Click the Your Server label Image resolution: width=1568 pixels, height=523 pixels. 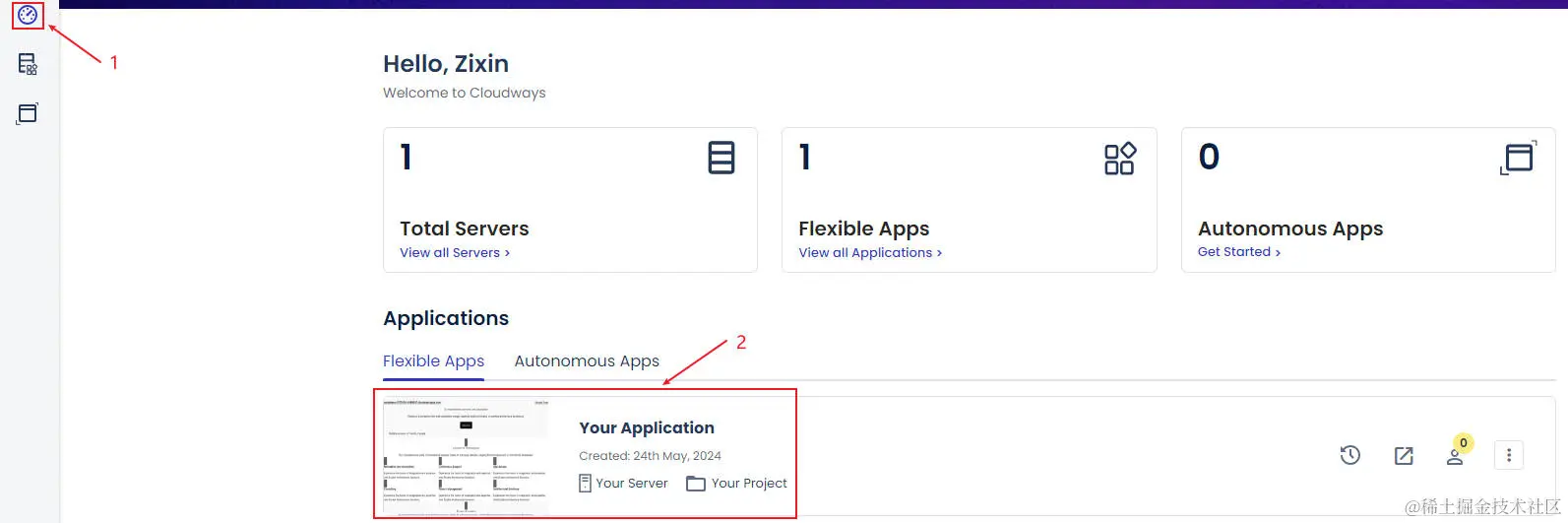(623, 483)
